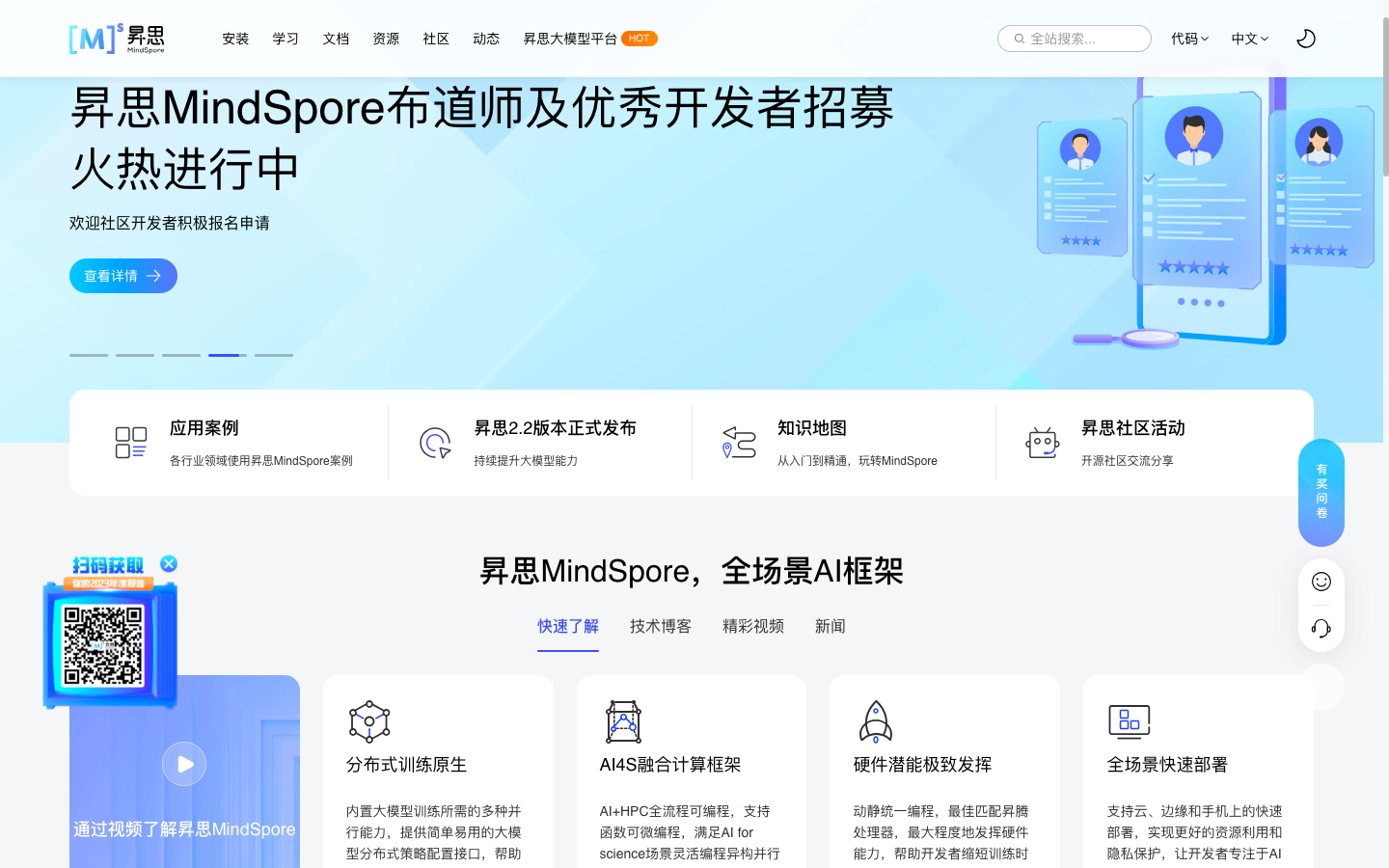Click the 全站搜索 search field
This screenshot has height=868, width=1389.
[x=1075, y=39]
